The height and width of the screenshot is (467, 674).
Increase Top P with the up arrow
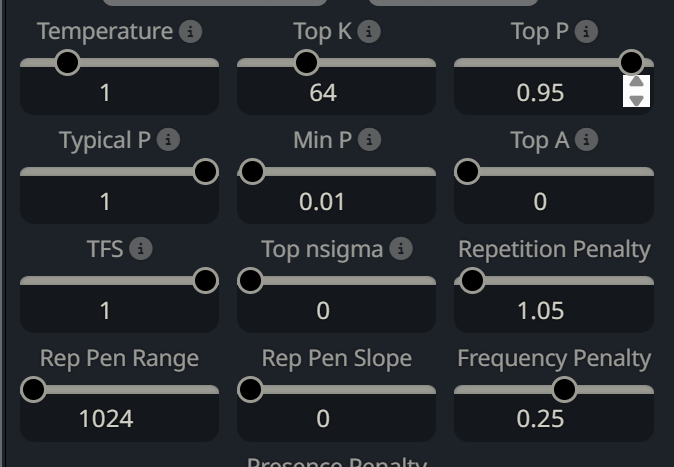click(x=636, y=84)
